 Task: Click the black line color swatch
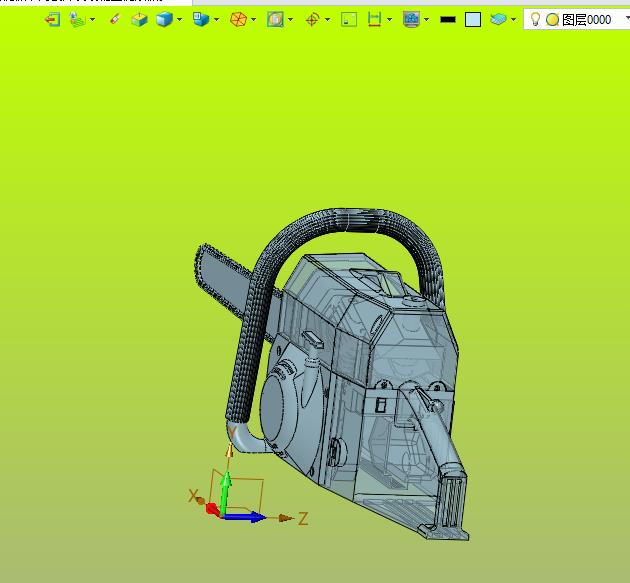pyautogui.click(x=448, y=19)
